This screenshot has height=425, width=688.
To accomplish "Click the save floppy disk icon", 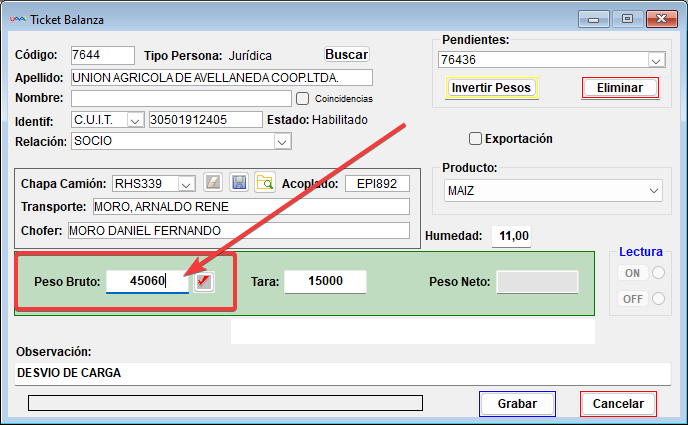I will coord(239,182).
